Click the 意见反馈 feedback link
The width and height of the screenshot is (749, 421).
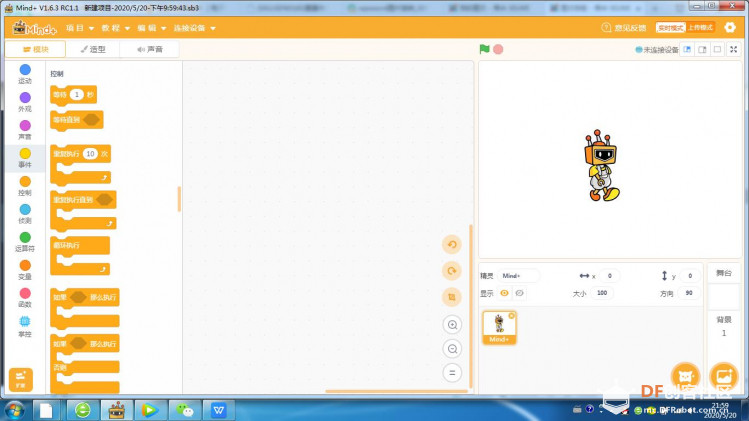click(x=624, y=28)
